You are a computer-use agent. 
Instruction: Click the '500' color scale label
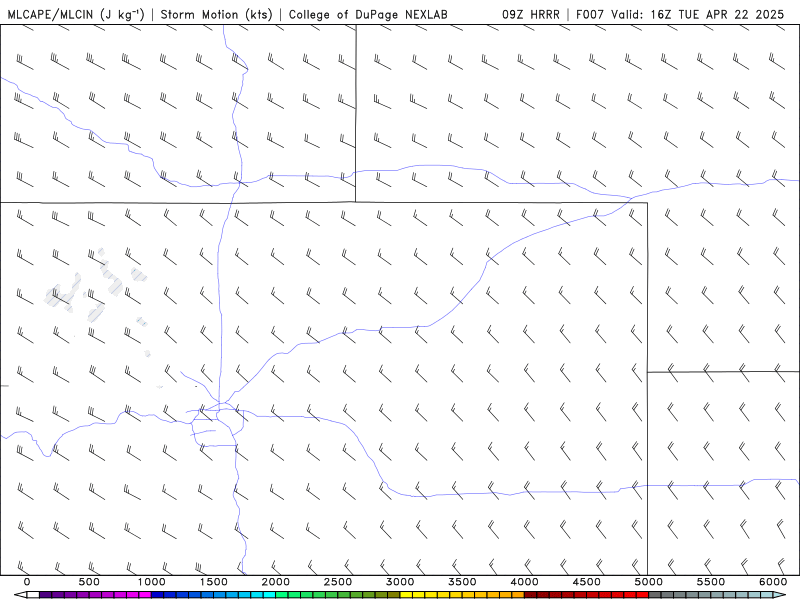pos(89,582)
